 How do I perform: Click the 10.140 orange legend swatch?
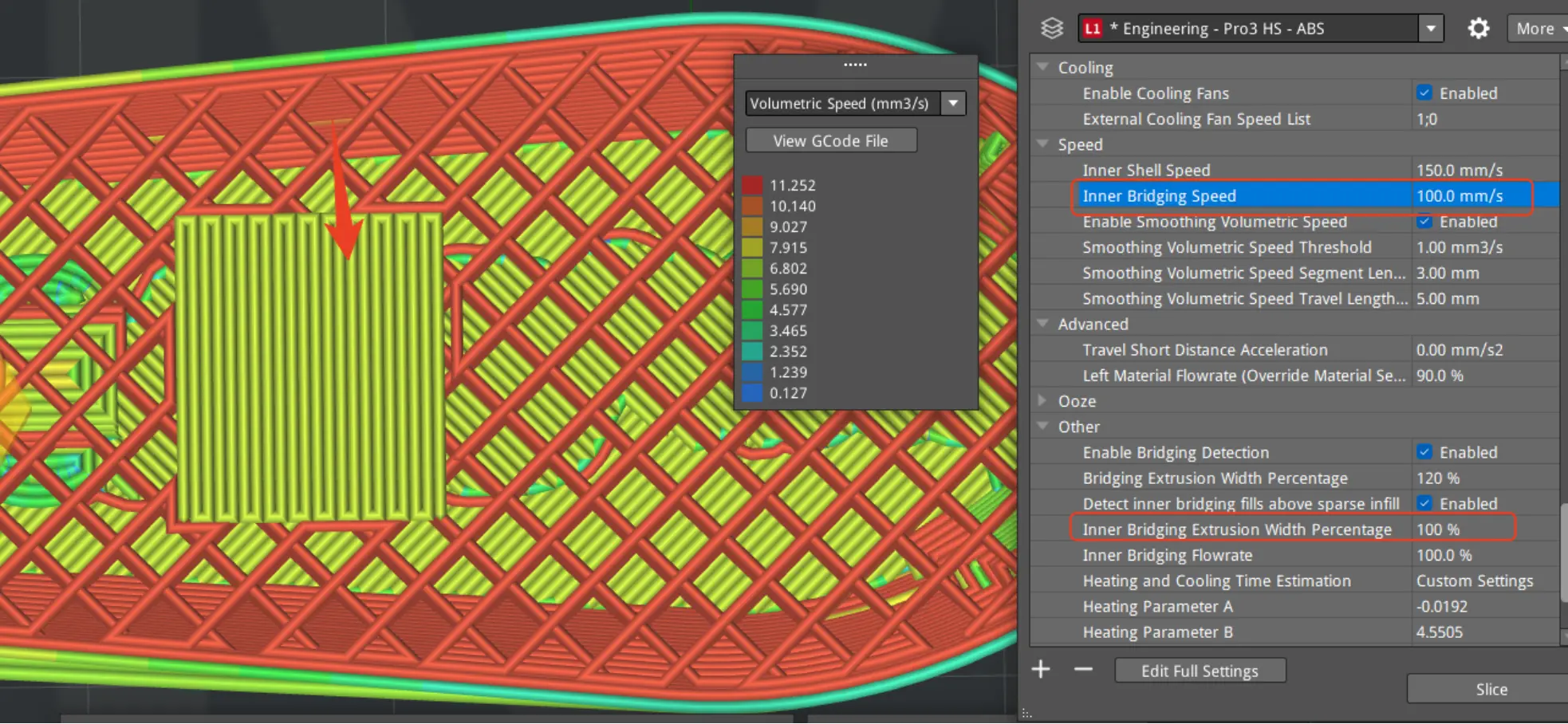tap(752, 206)
